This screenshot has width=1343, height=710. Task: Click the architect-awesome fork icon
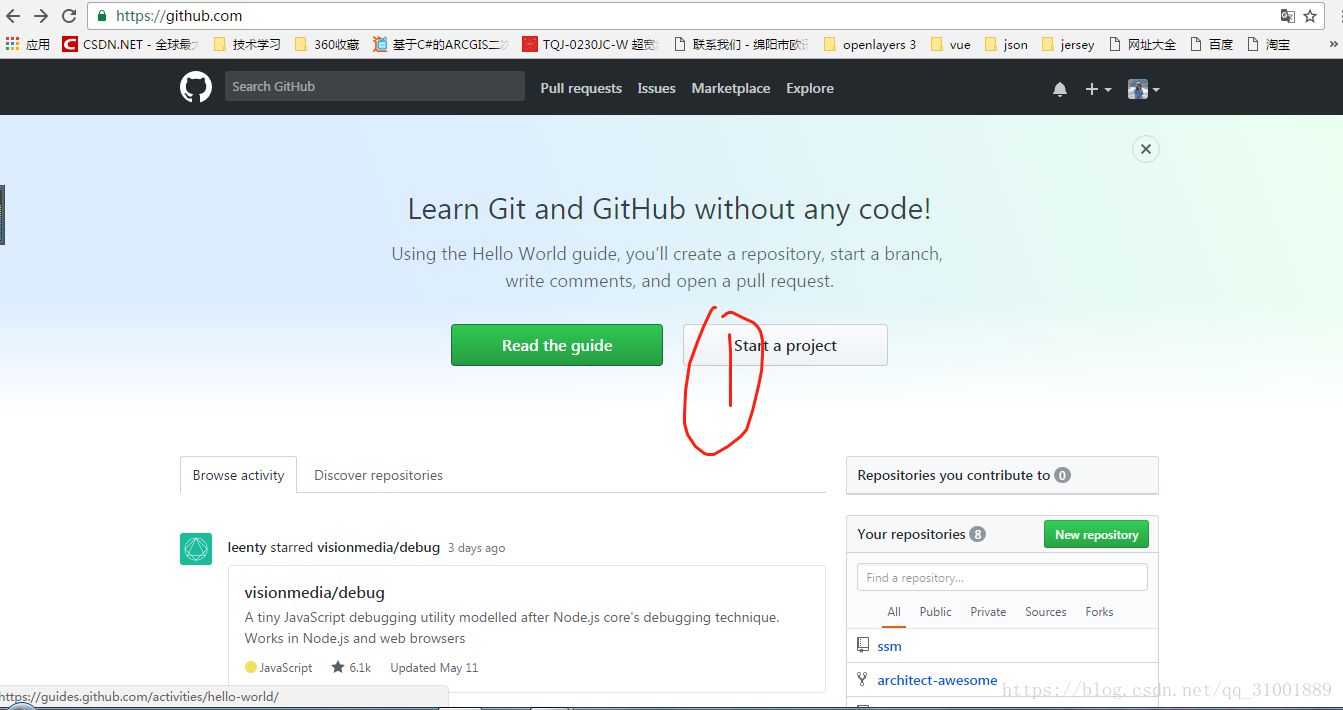[862, 679]
